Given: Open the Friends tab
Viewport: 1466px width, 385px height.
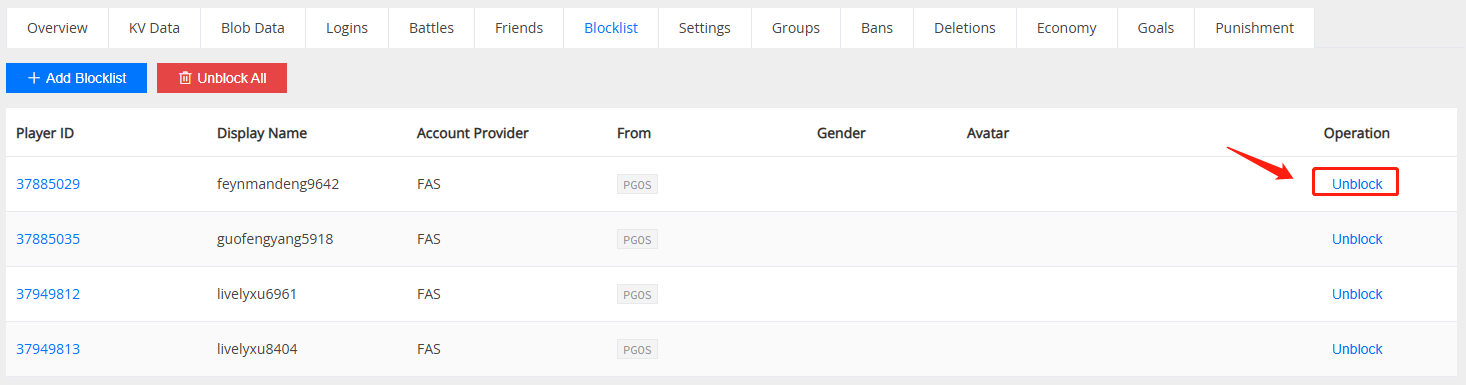Looking at the screenshot, I should pos(519,28).
